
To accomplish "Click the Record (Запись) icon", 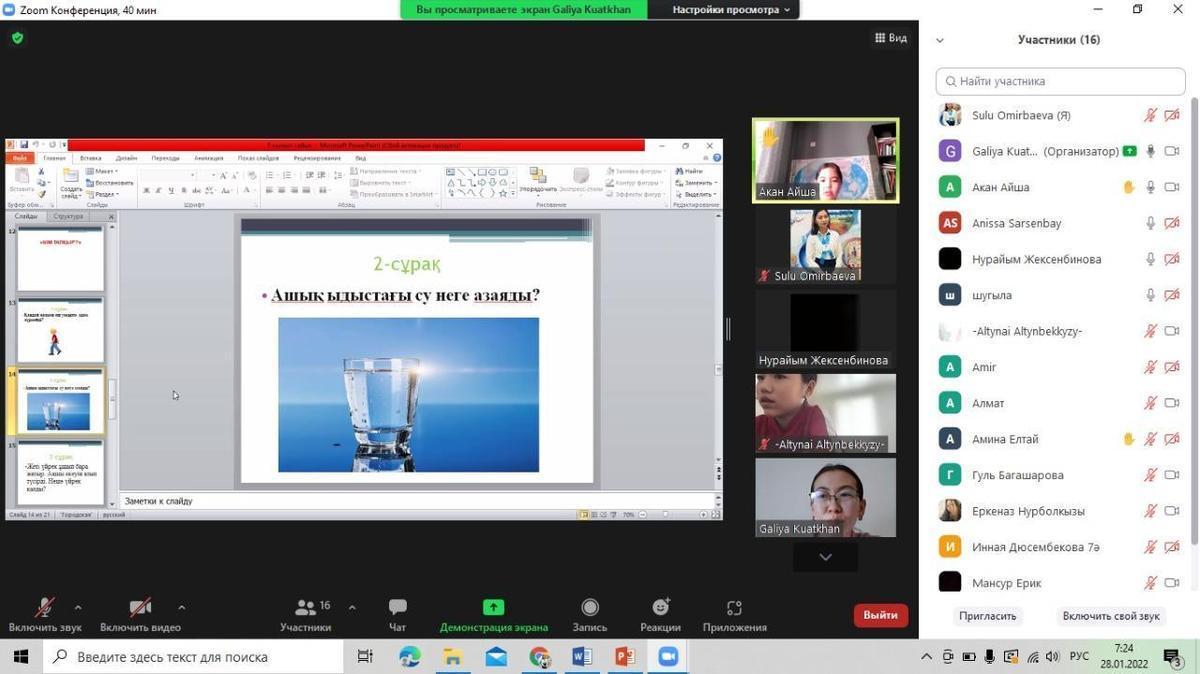I will [590, 608].
